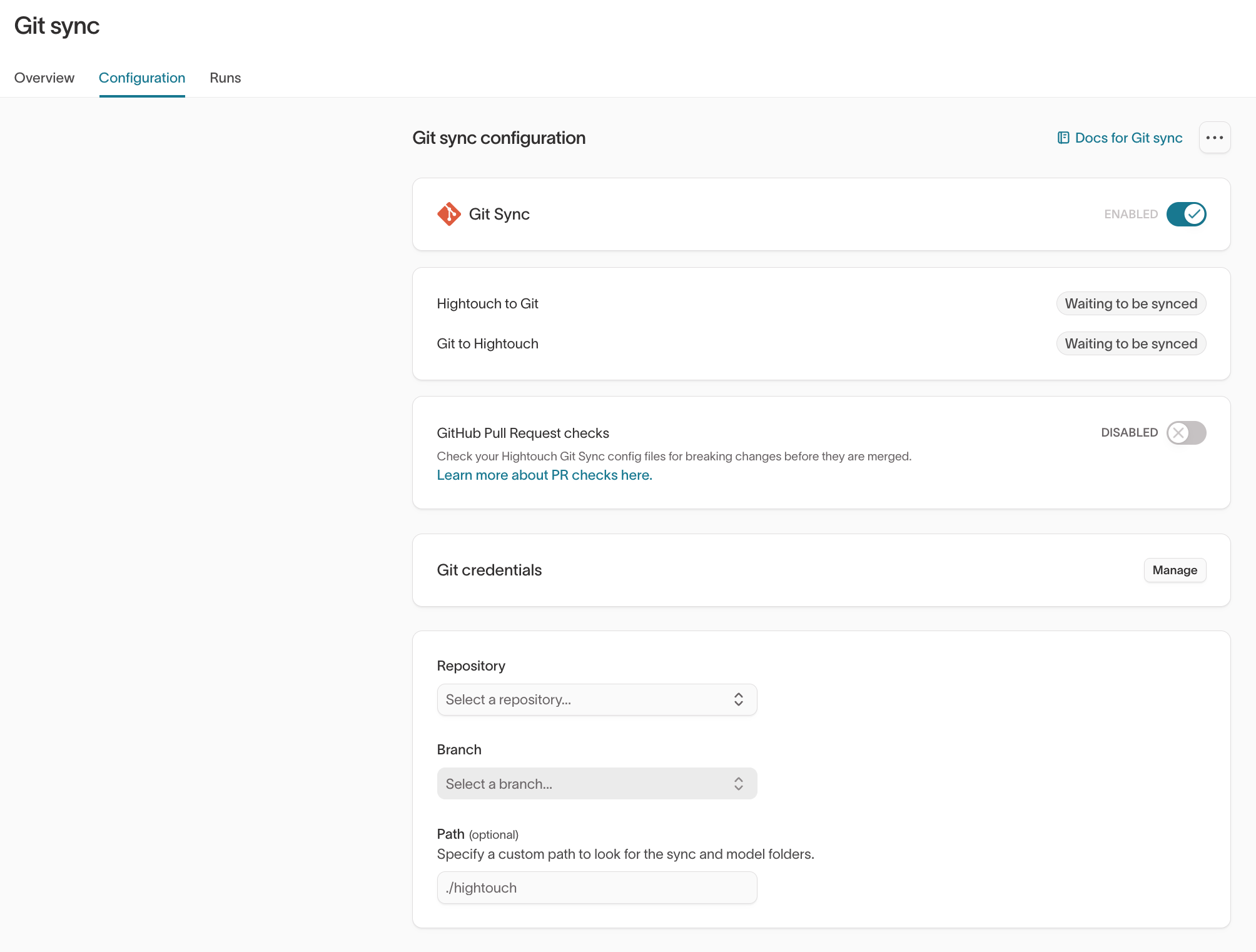Viewport: 1256px width, 952px height.
Task: Click the Git Sync logo icon
Action: (x=448, y=214)
